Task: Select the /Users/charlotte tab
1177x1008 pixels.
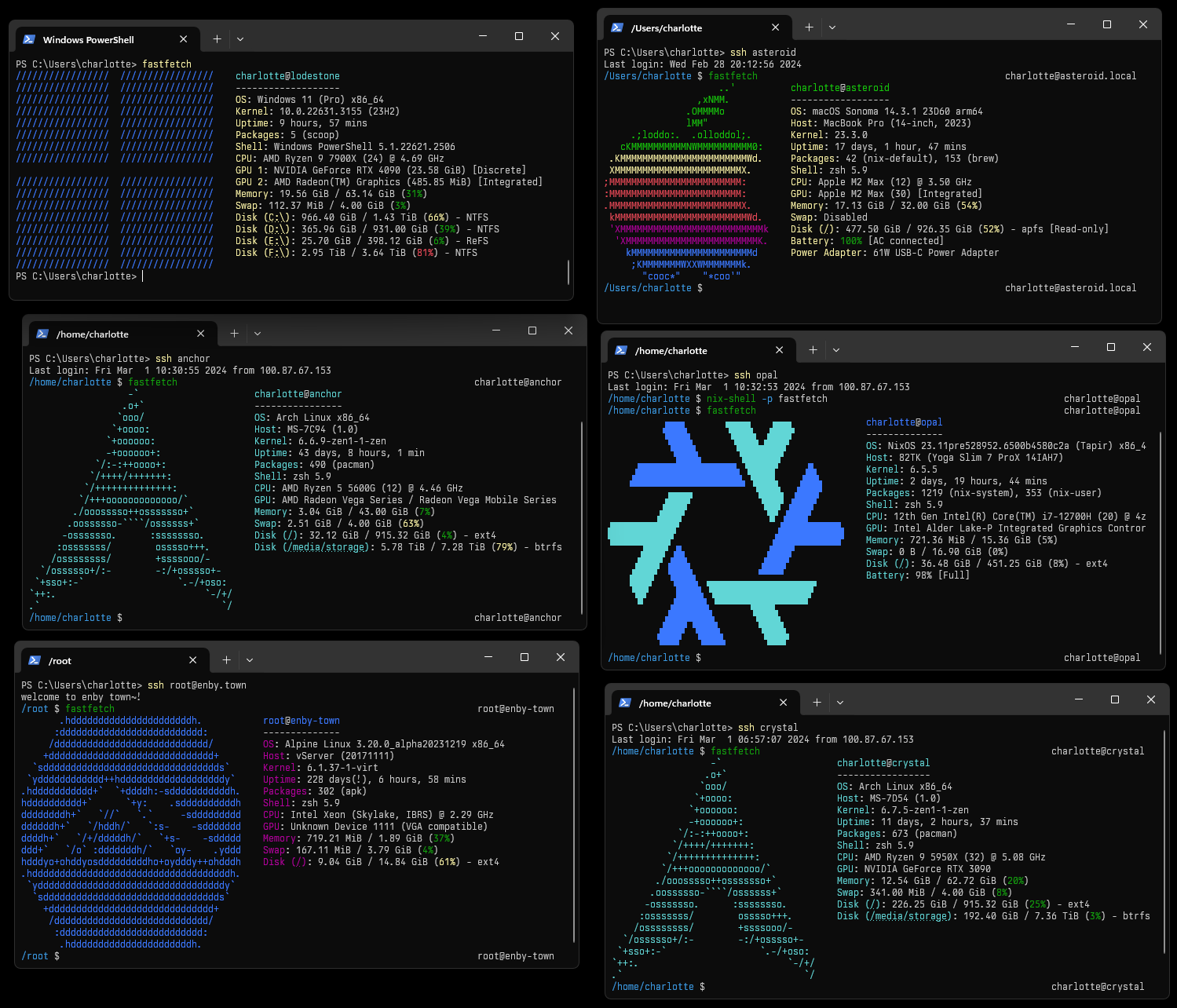Action: [697, 27]
